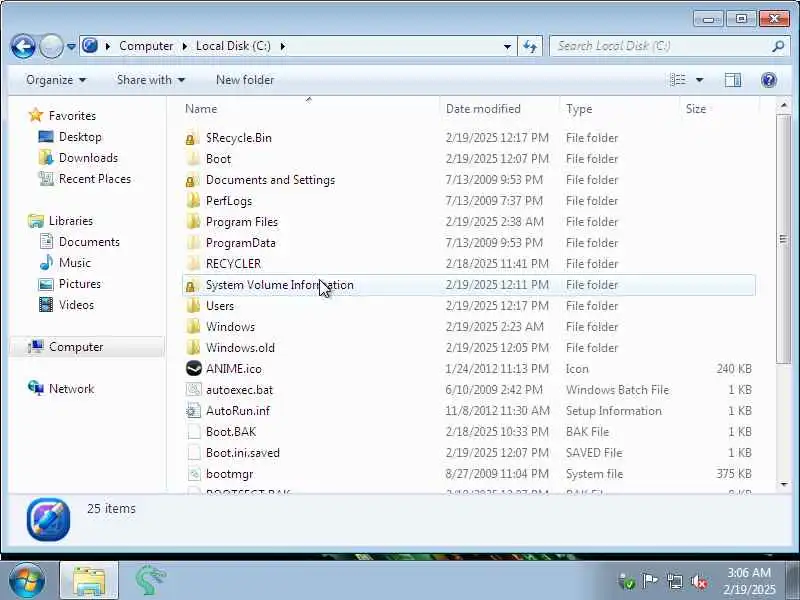This screenshot has width=800, height=600.
Task: Click the search magnifier icon
Action: click(x=778, y=46)
